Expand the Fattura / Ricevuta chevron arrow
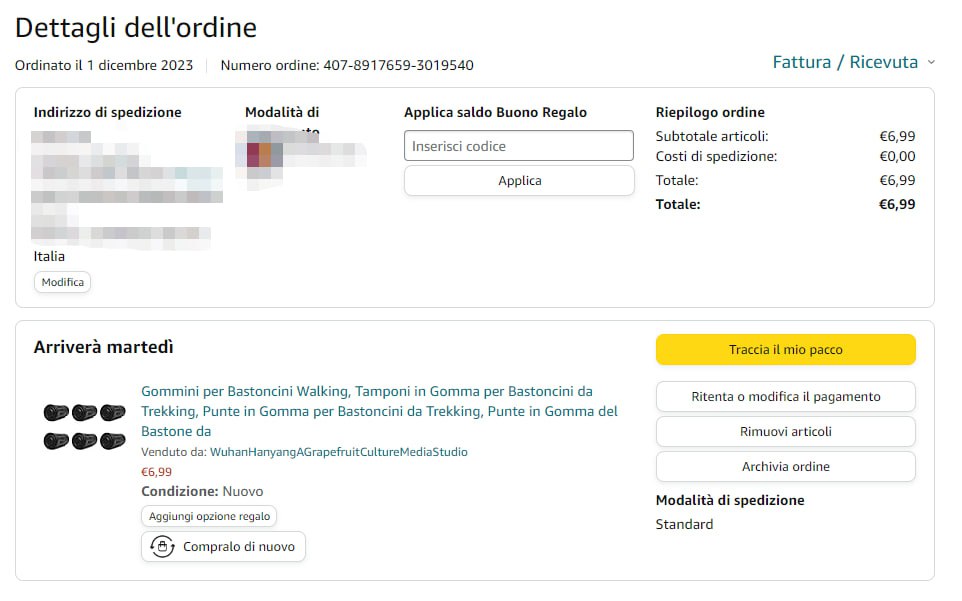962x601 pixels. click(x=931, y=62)
